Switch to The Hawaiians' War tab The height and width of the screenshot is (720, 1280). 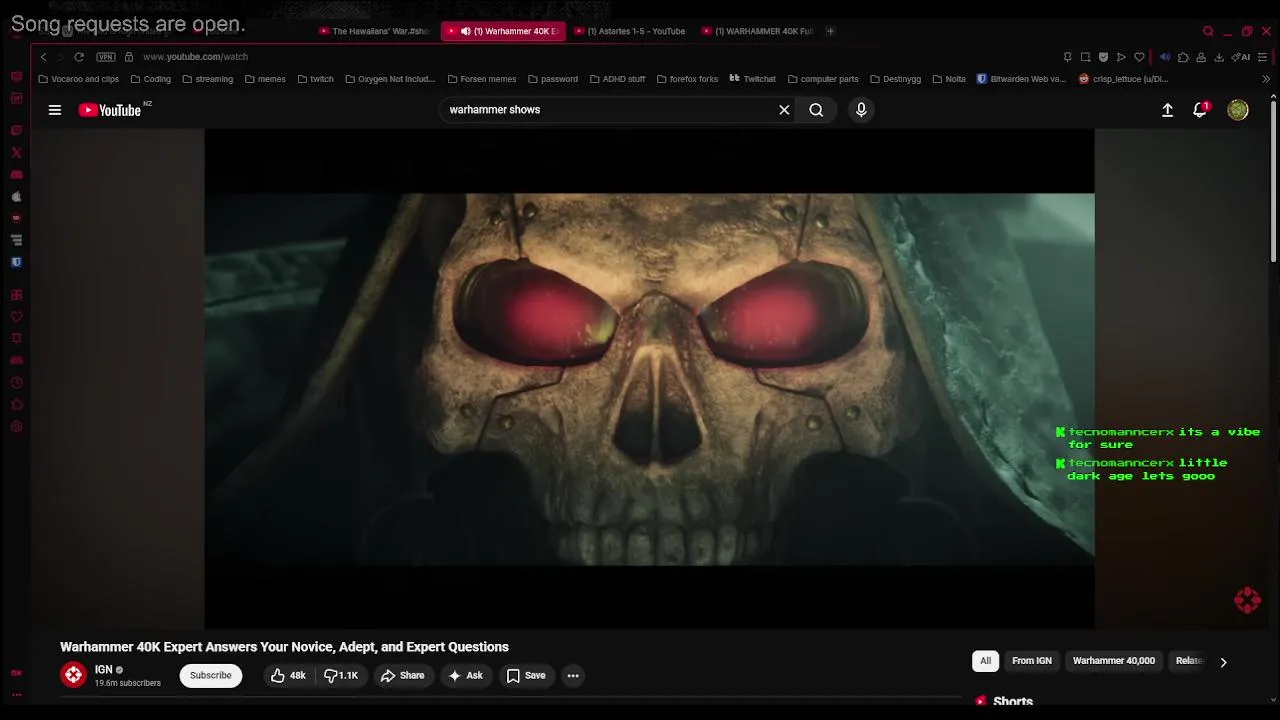coord(375,31)
